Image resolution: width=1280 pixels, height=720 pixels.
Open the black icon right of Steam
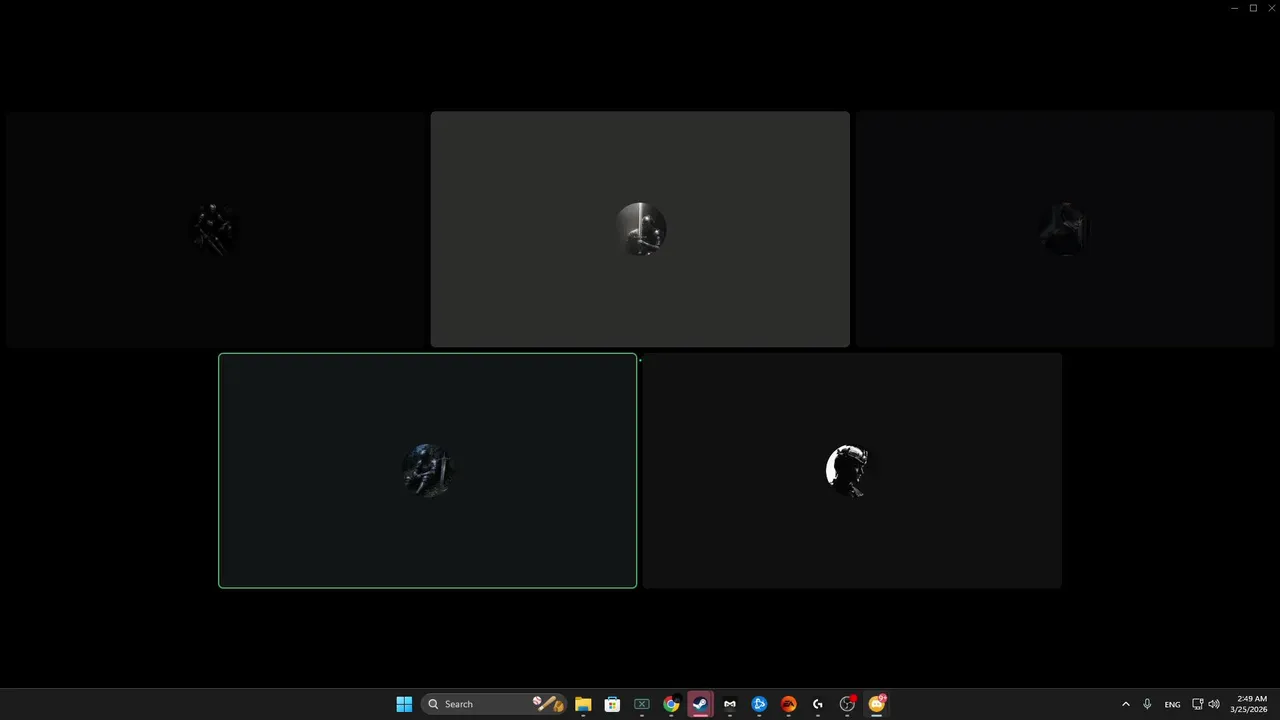pos(730,704)
